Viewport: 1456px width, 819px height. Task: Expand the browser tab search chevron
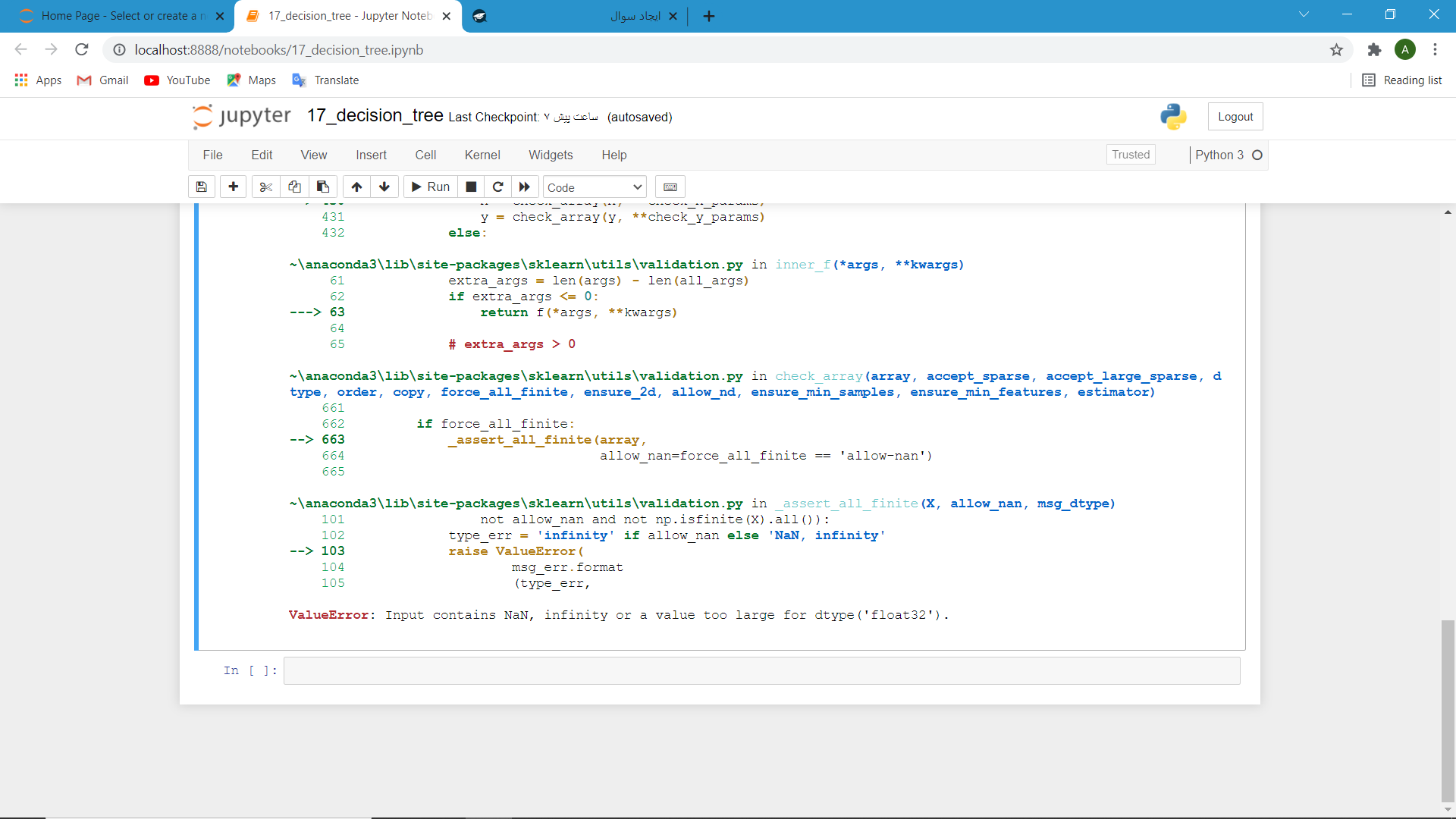[x=1304, y=14]
